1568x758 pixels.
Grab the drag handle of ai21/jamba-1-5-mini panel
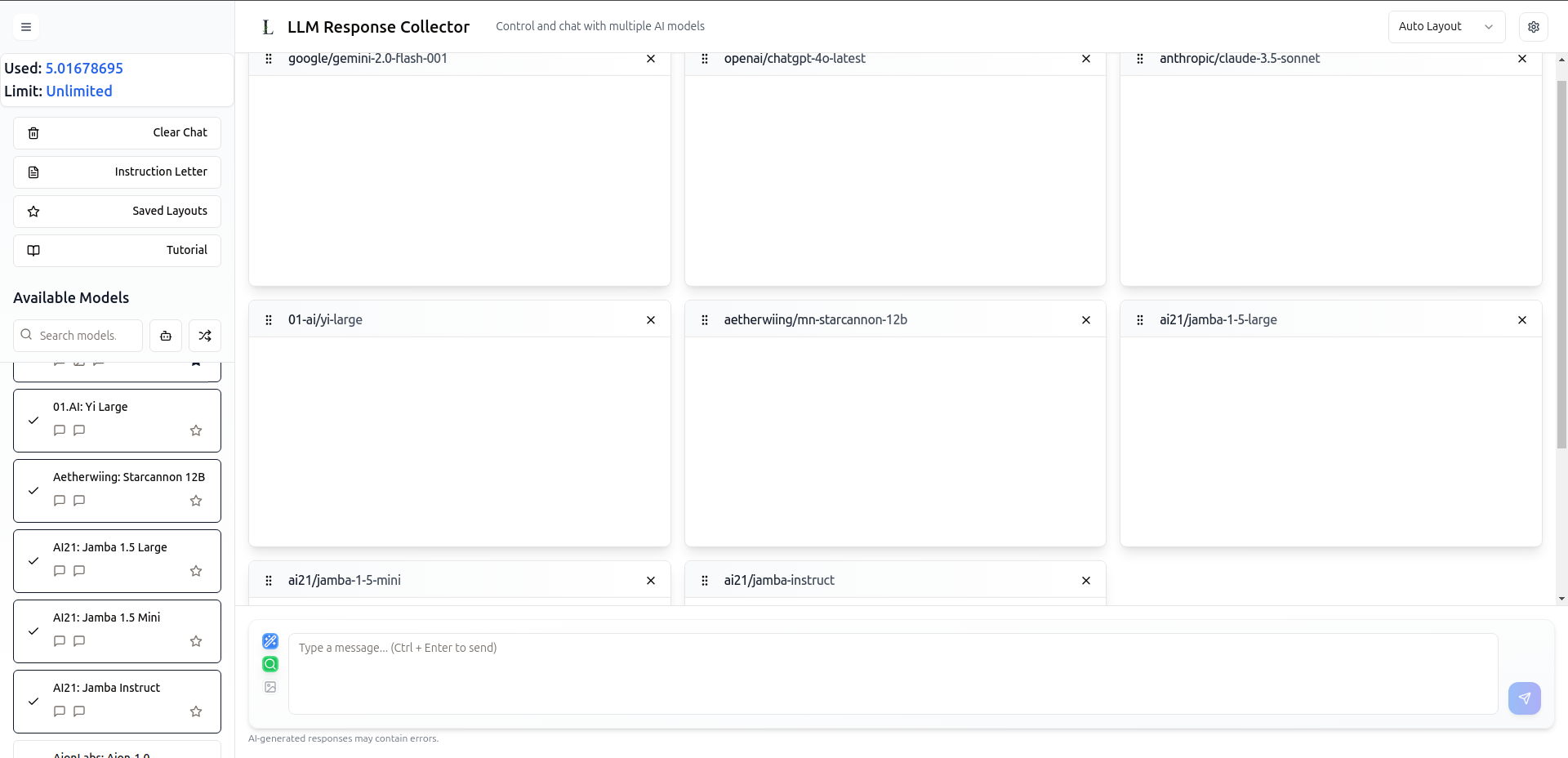point(269,581)
